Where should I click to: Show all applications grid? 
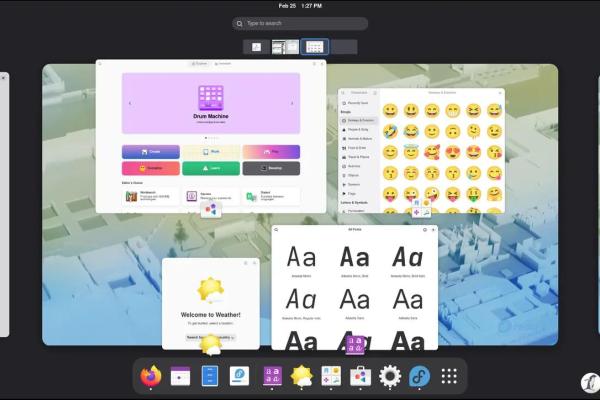point(449,376)
